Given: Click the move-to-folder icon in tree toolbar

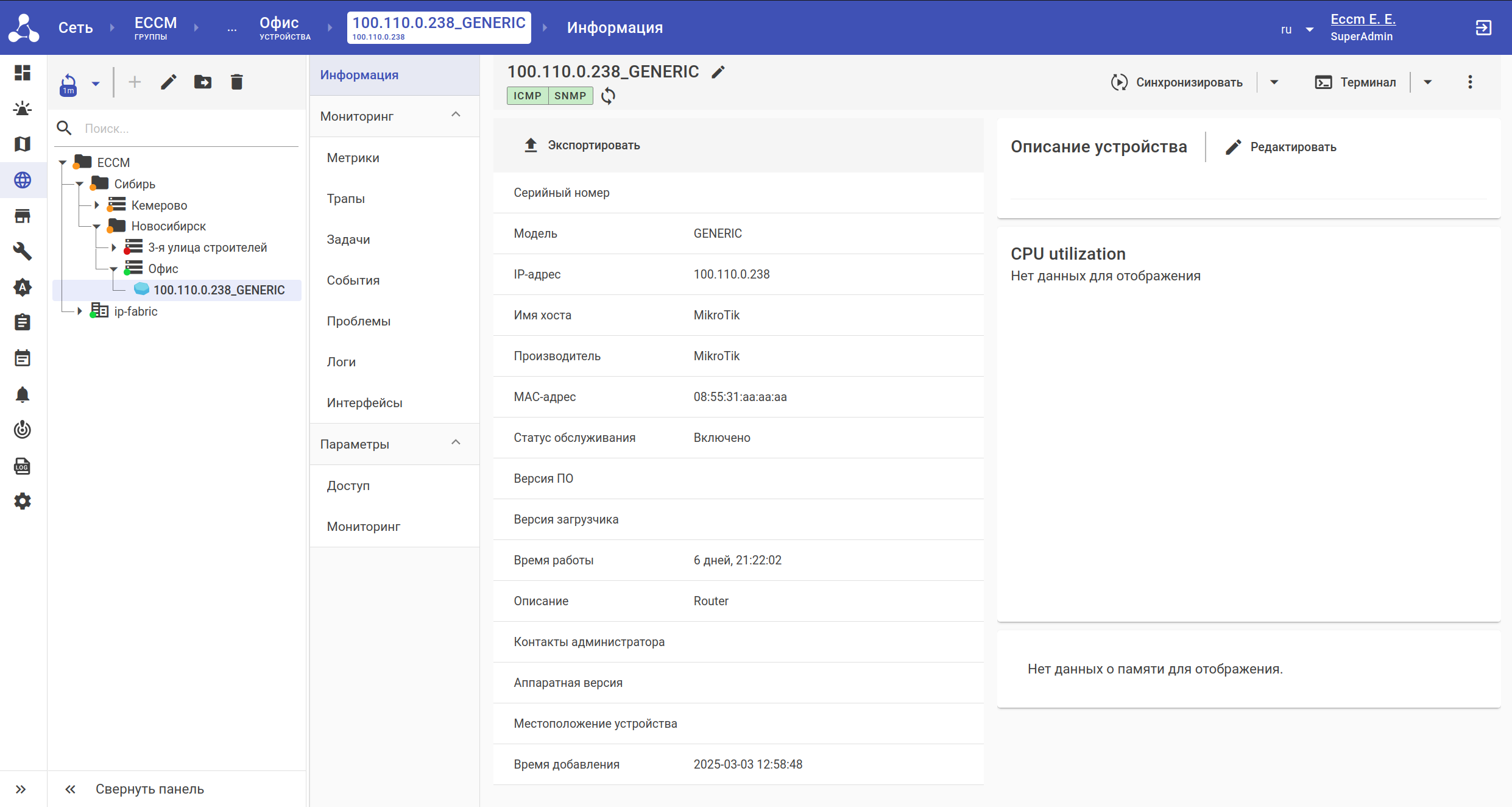Looking at the screenshot, I should click(x=202, y=82).
